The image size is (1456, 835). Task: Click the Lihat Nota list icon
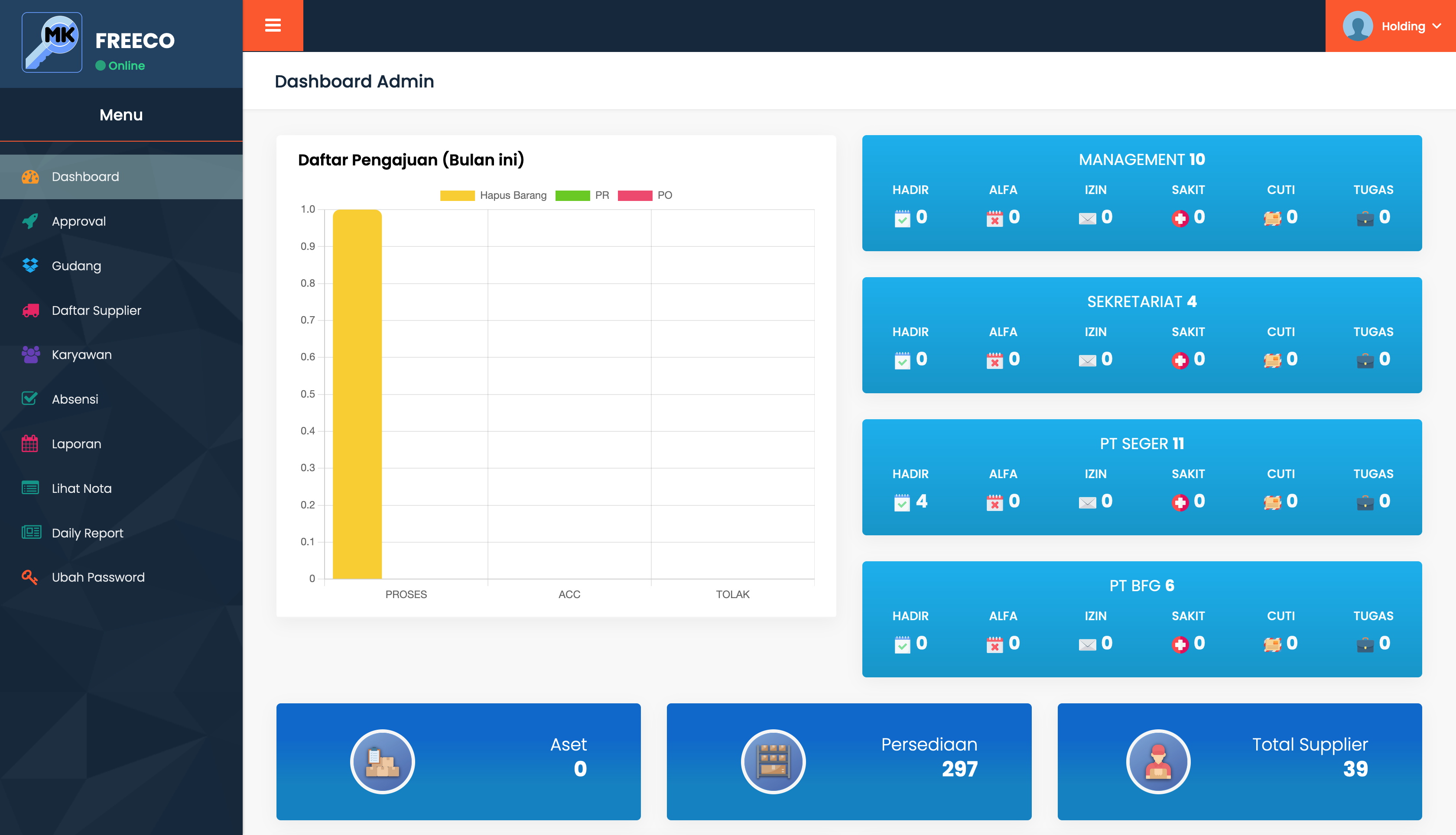[x=30, y=488]
